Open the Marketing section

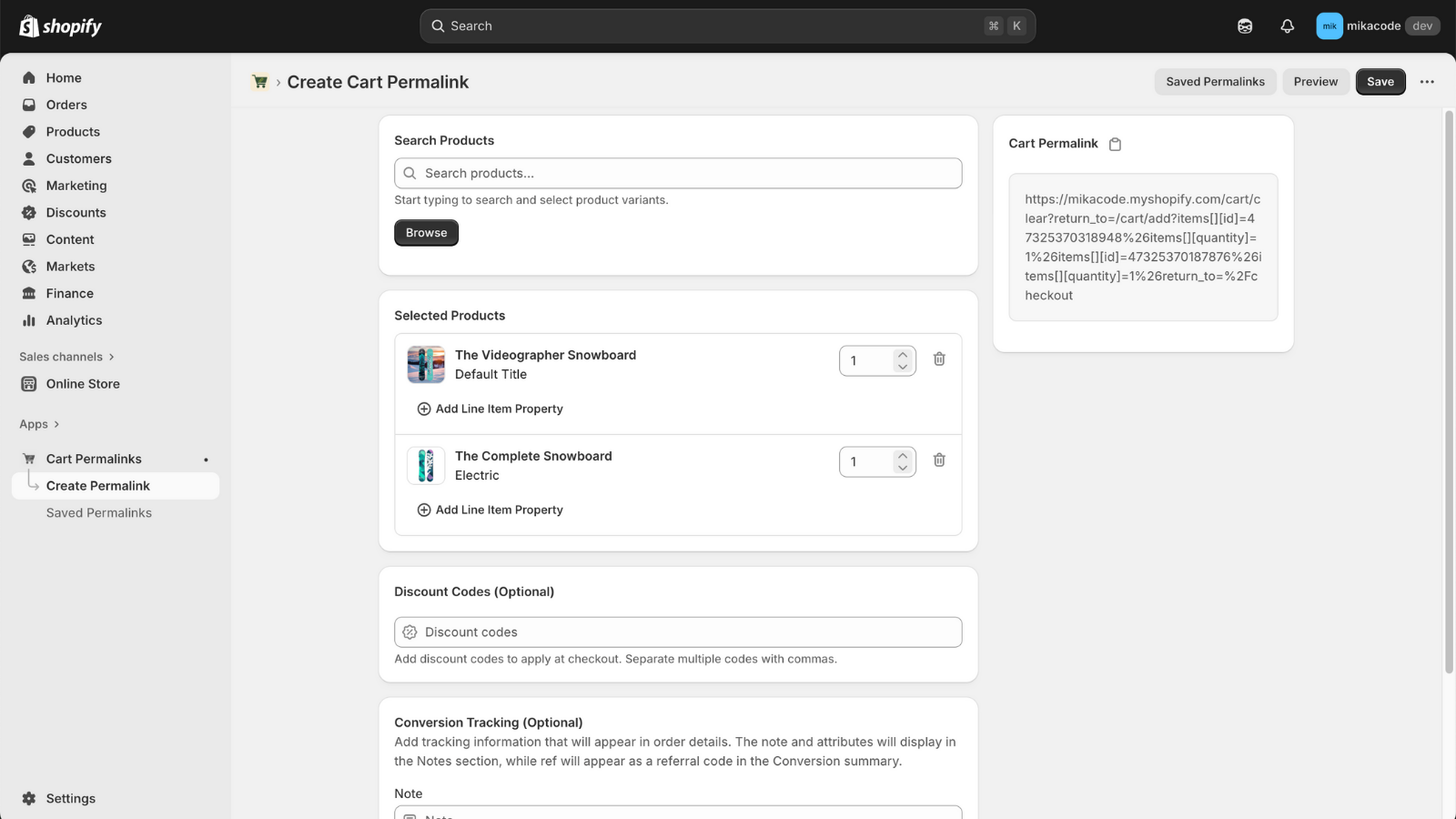point(76,186)
